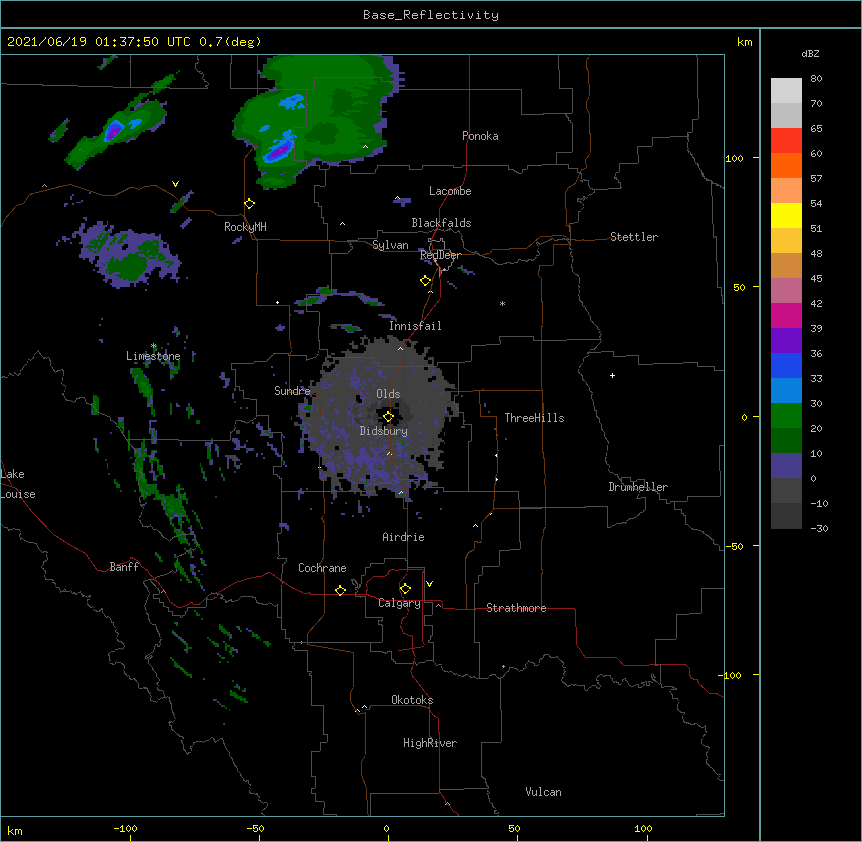The image size is (862, 842).
Task: Click the Banff label
Action: pos(124,567)
